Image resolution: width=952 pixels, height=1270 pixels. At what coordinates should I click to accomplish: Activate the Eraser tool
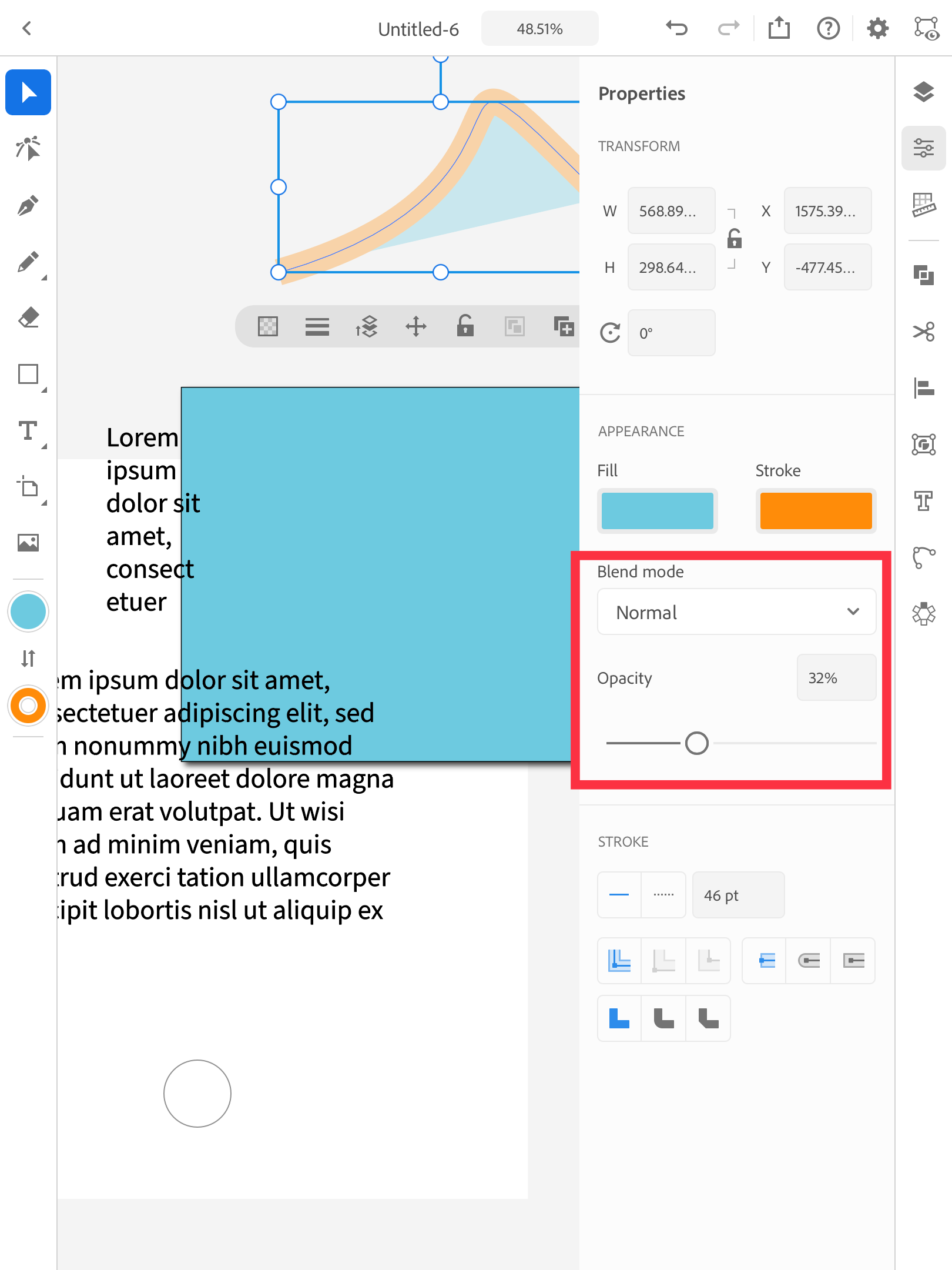(x=28, y=317)
